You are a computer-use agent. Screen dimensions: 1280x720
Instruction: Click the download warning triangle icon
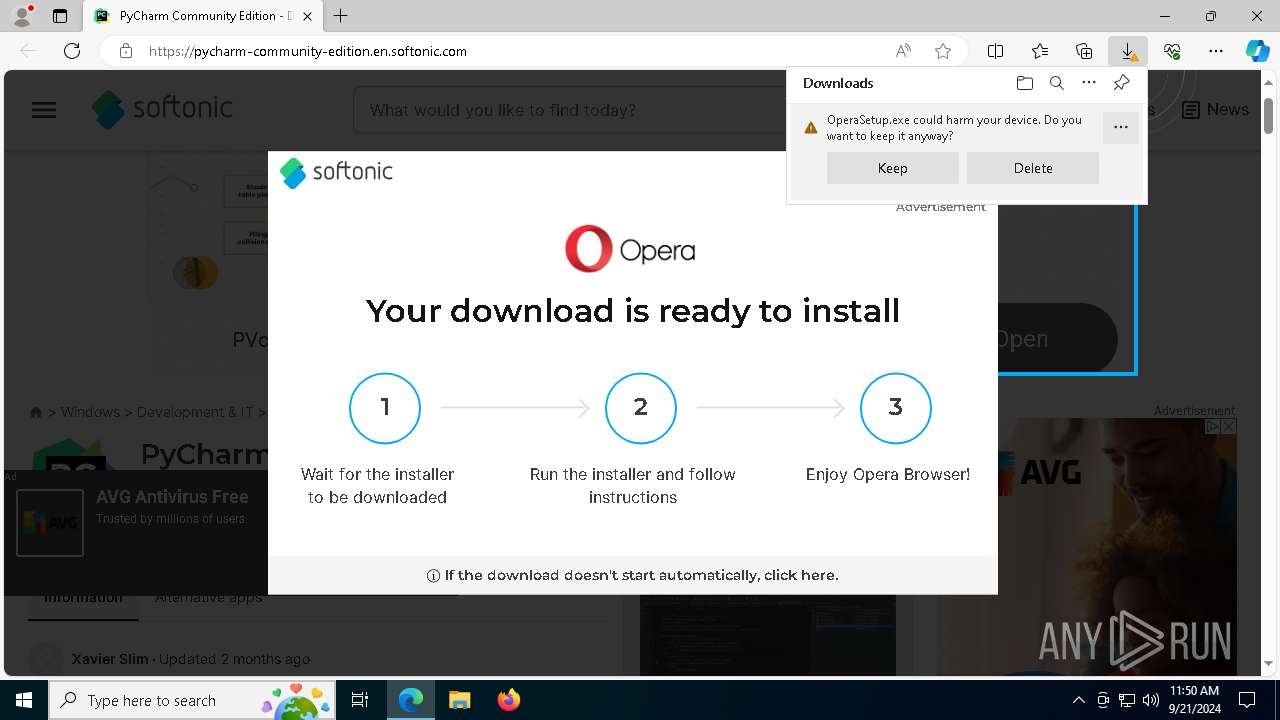coord(811,128)
